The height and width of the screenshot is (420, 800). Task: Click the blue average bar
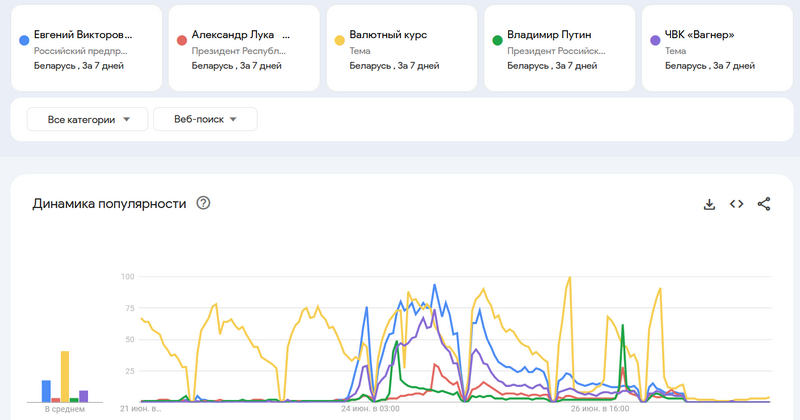coord(46,390)
